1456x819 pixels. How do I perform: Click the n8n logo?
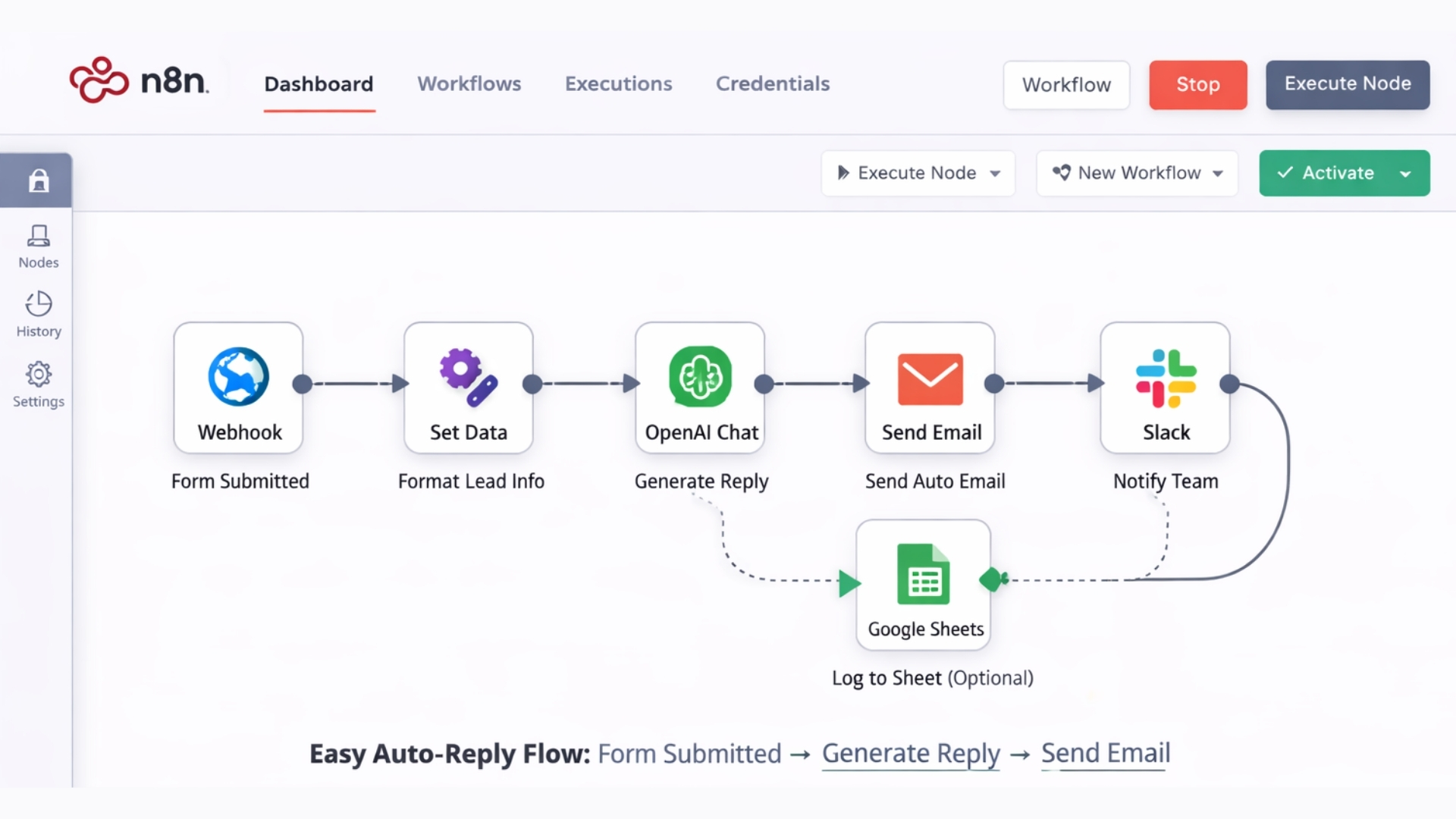click(139, 80)
